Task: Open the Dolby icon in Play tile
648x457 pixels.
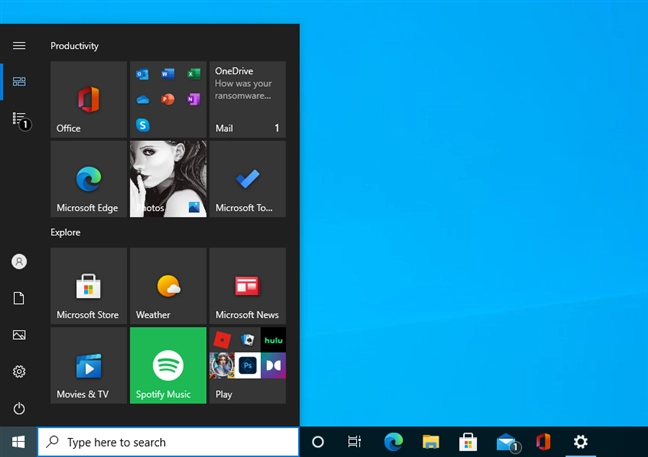Action: tap(273, 365)
